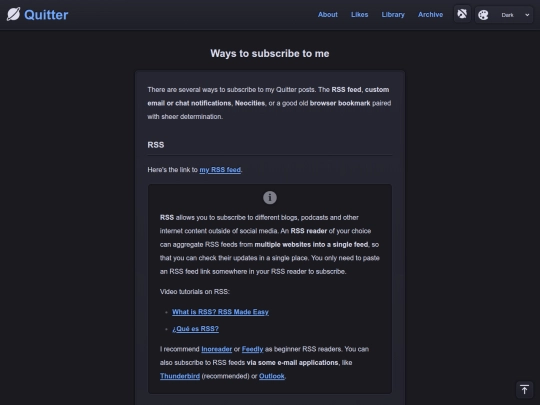The height and width of the screenshot is (405, 540).
Task: Click the RSS section heading
Action: [x=156, y=145]
